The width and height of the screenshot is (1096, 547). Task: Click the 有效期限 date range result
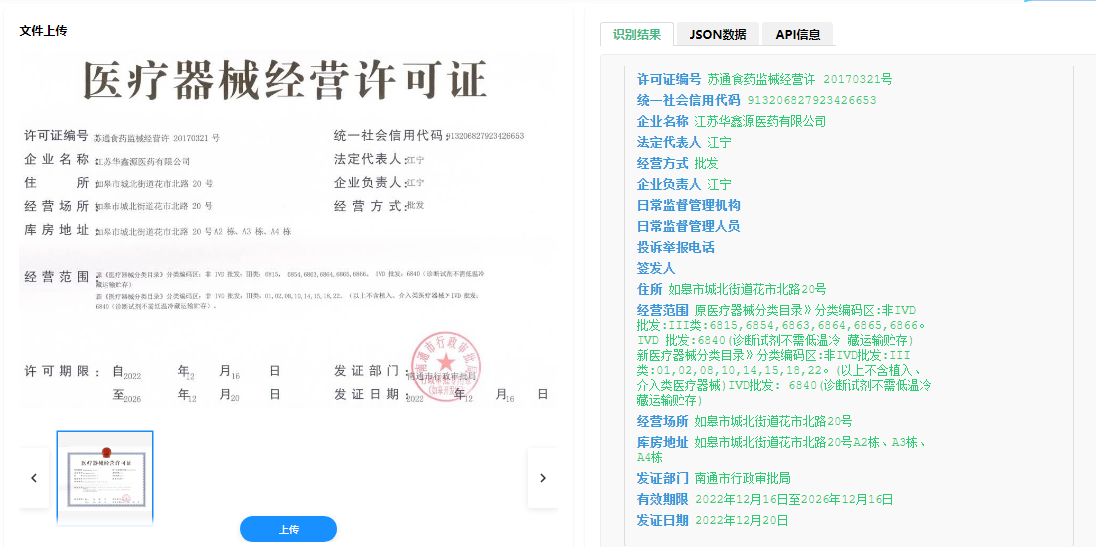[793, 499]
